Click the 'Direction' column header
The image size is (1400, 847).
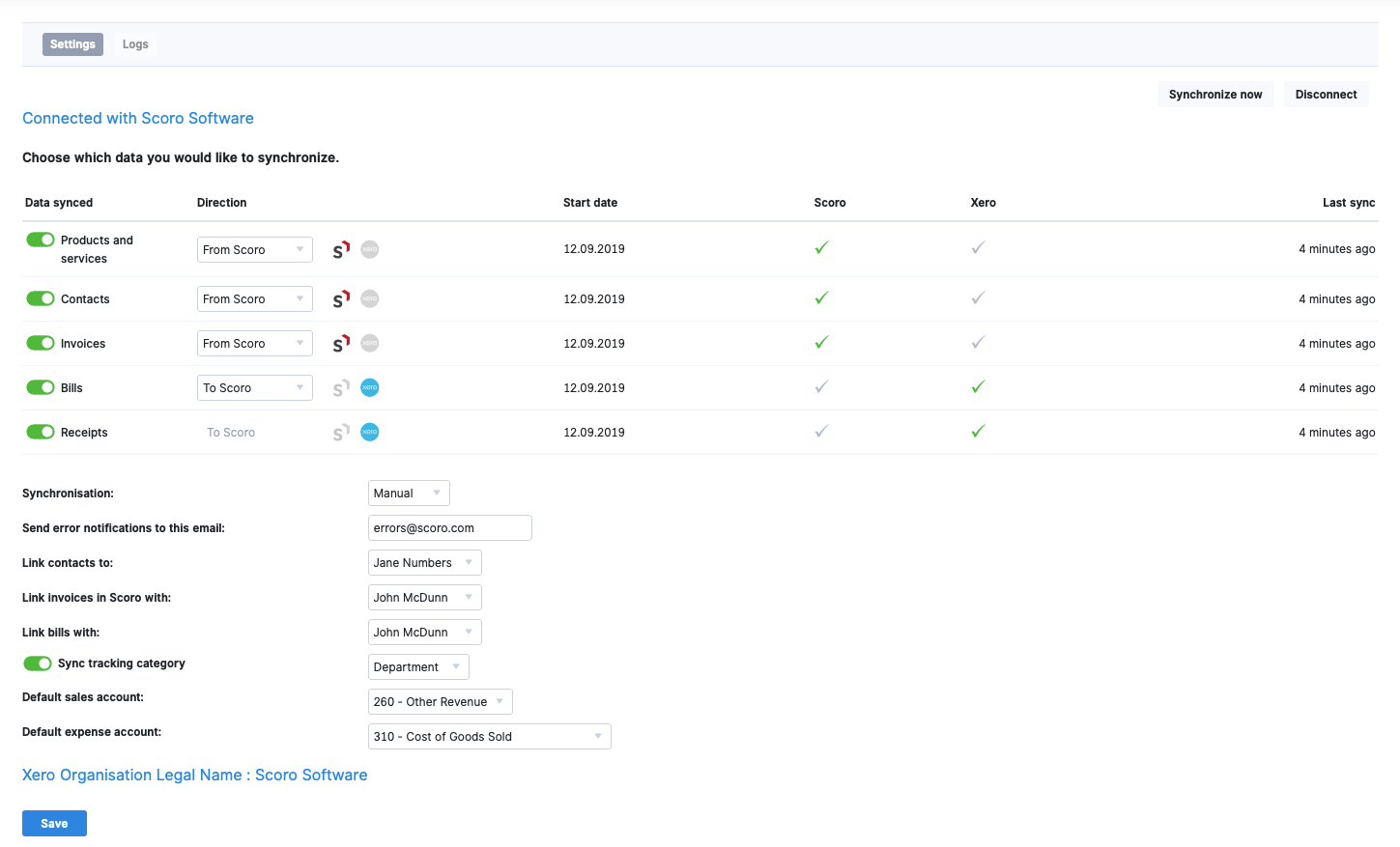(x=222, y=203)
